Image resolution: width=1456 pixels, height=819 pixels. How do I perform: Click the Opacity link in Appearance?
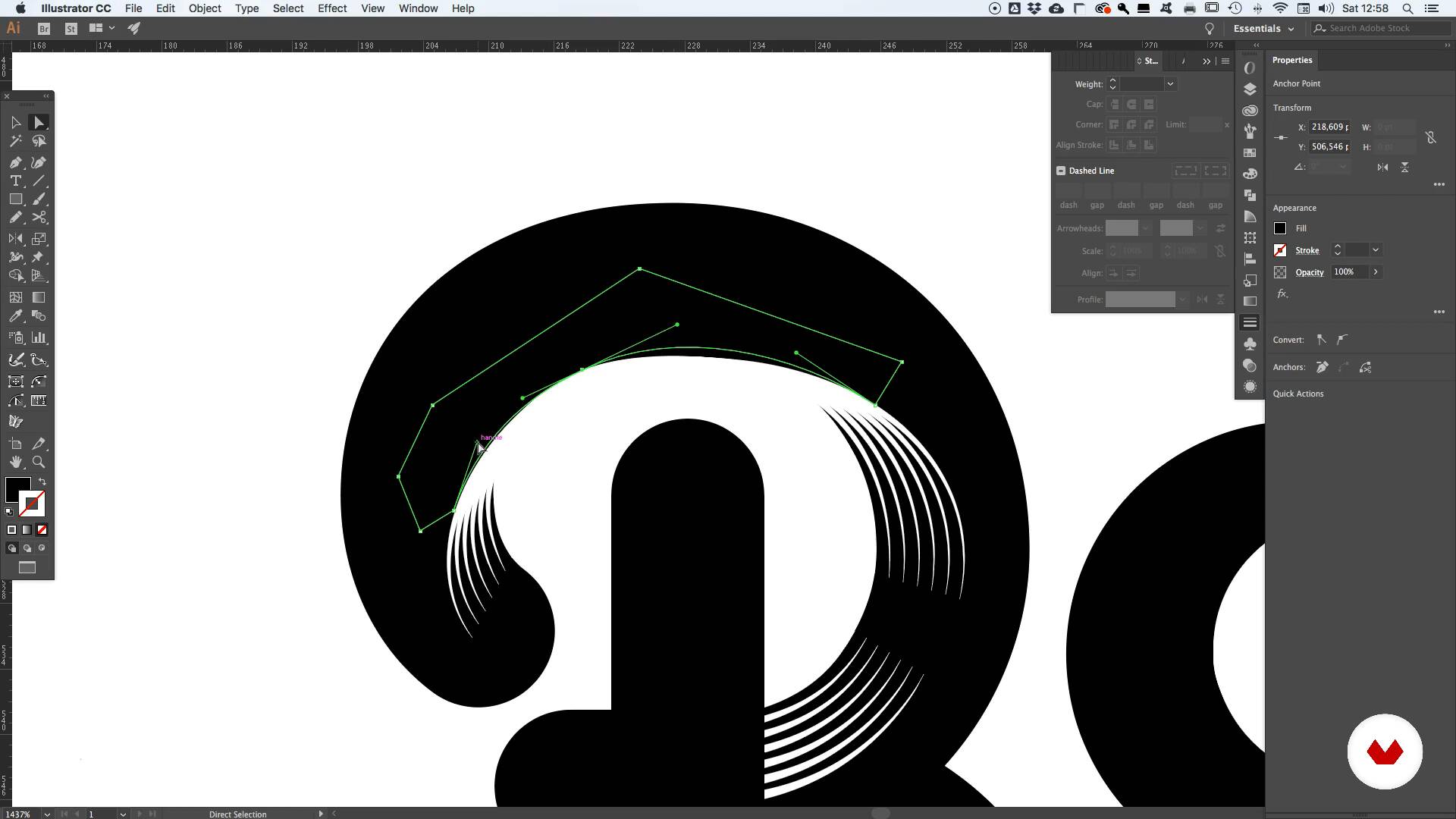point(1310,272)
